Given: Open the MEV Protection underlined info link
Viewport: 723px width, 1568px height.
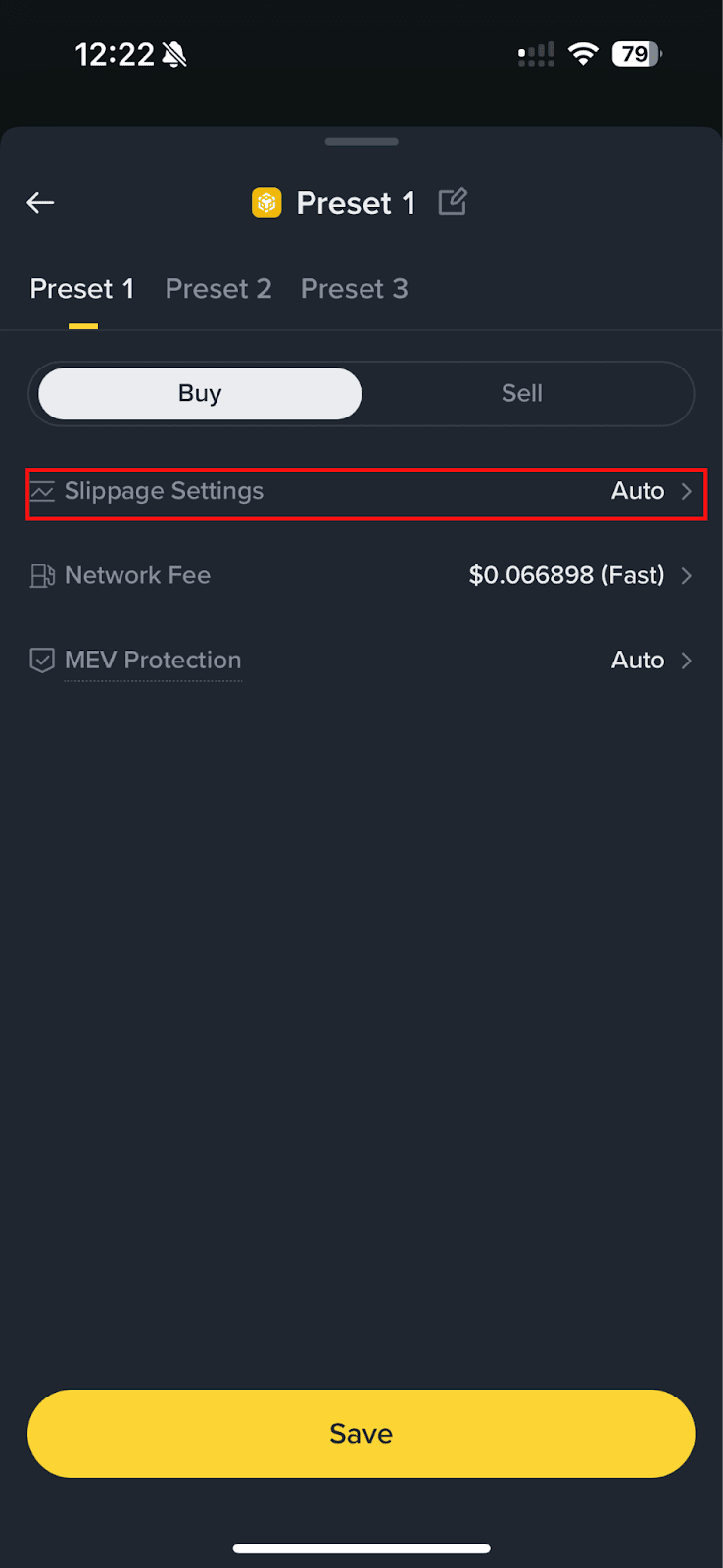Looking at the screenshot, I should pyautogui.click(x=152, y=660).
